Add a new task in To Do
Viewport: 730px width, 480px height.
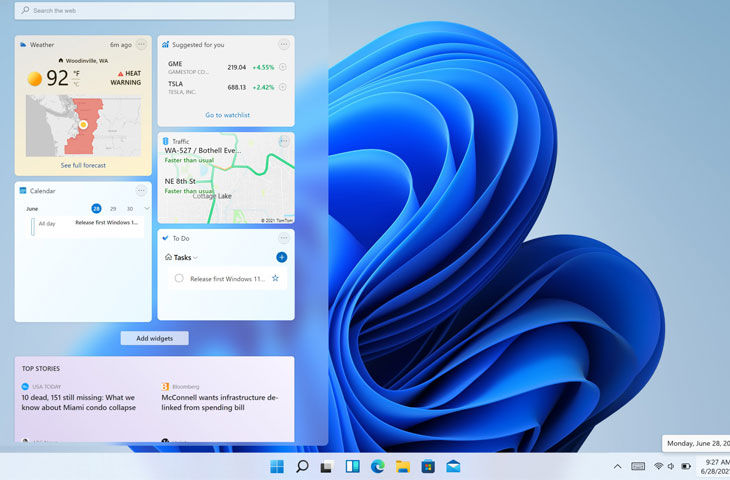pos(281,257)
